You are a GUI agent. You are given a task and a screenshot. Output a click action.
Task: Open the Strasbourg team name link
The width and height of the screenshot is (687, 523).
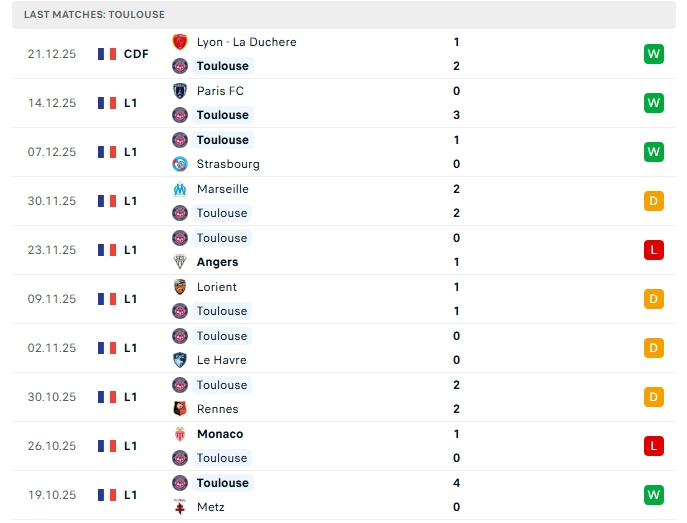pyautogui.click(x=228, y=164)
